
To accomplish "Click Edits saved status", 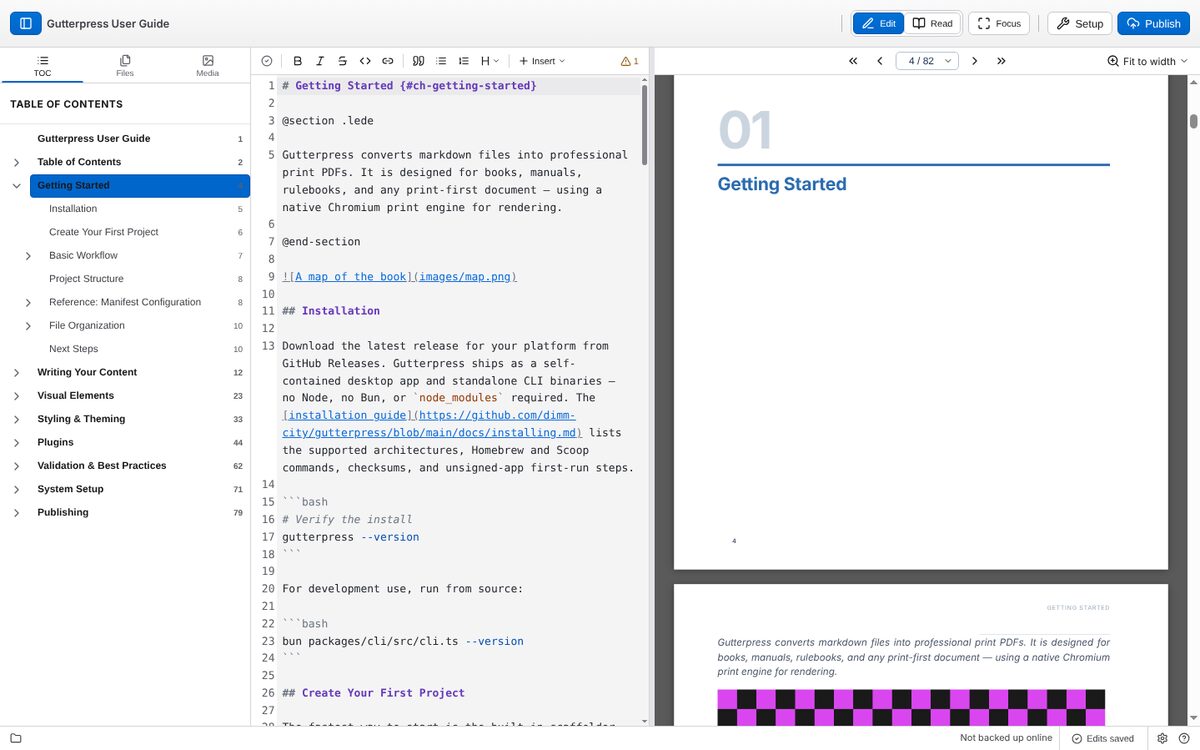I will pyautogui.click(x=1103, y=738).
